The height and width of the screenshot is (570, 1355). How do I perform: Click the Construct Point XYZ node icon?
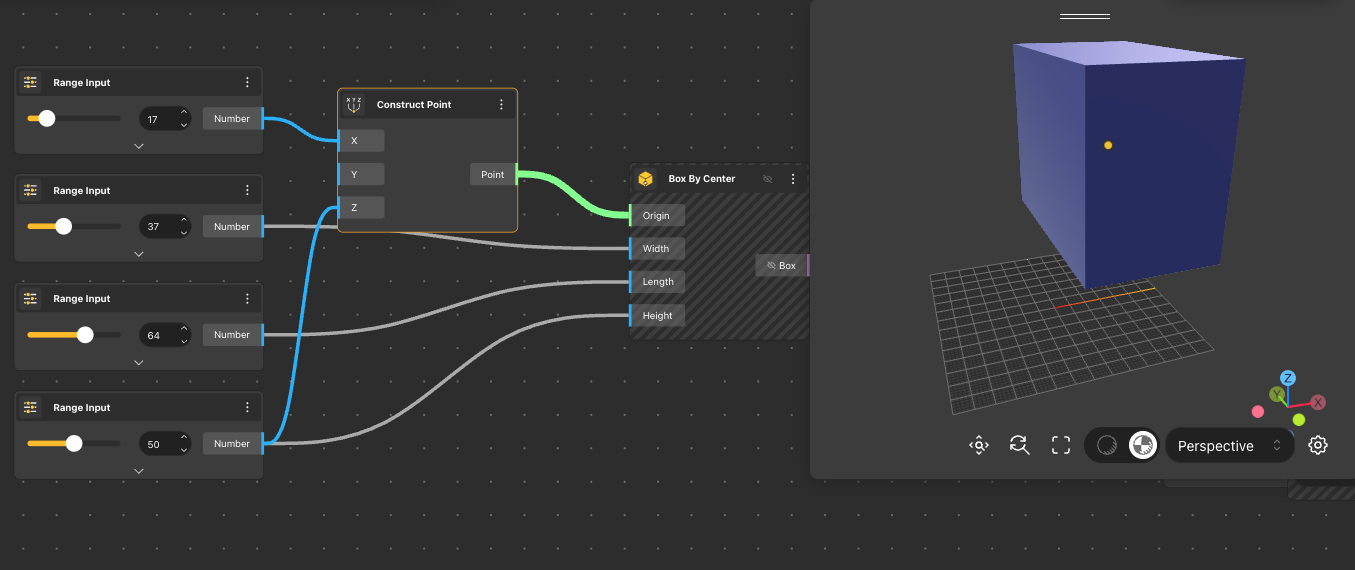click(354, 104)
